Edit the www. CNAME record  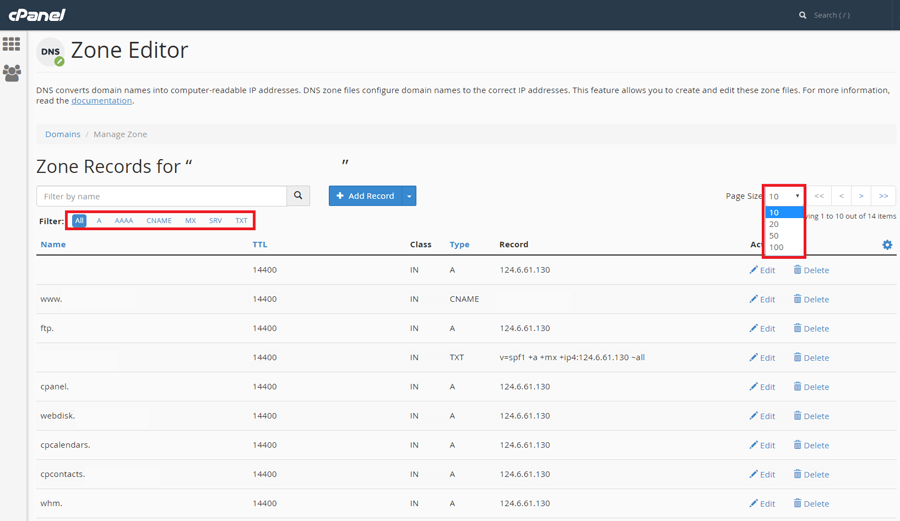click(x=762, y=299)
